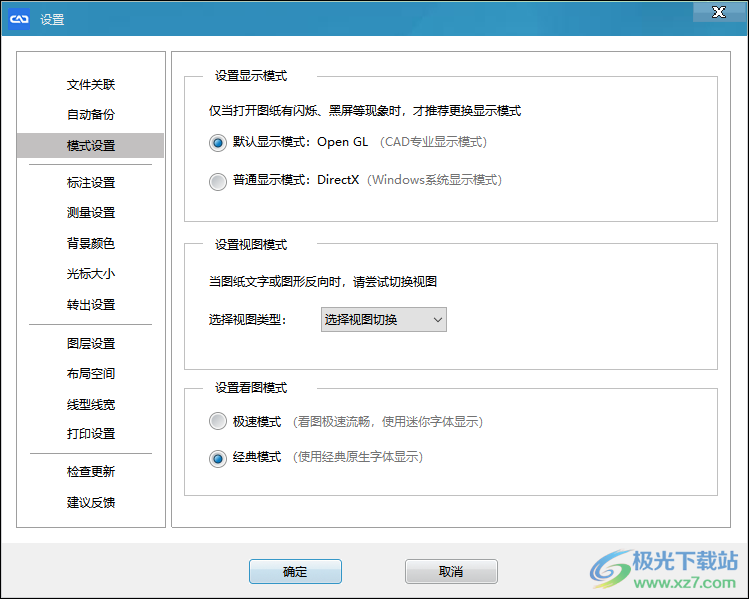749x599 pixels.
Task: Open the 背景颜色 settings page
Action: (x=91, y=243)
